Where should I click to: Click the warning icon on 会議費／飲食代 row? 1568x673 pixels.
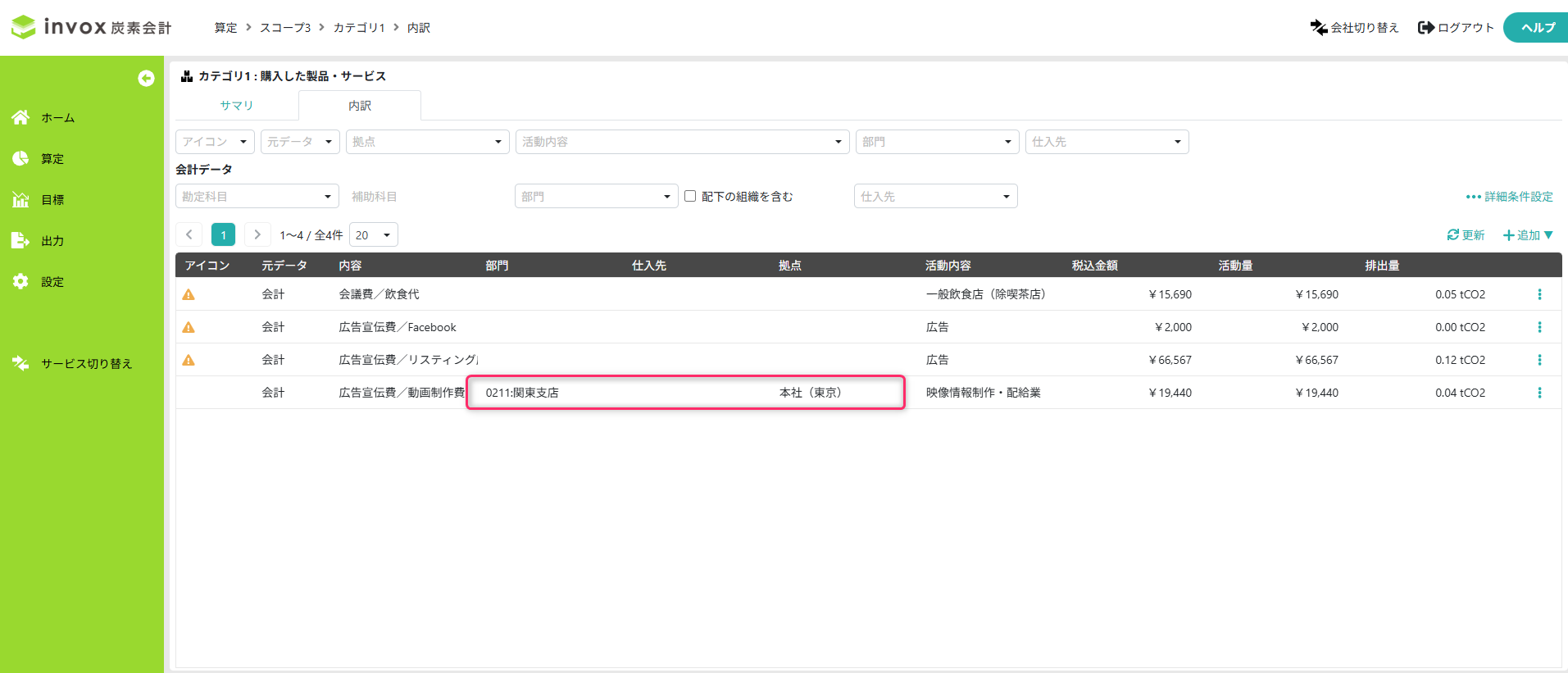pos(189,294)
